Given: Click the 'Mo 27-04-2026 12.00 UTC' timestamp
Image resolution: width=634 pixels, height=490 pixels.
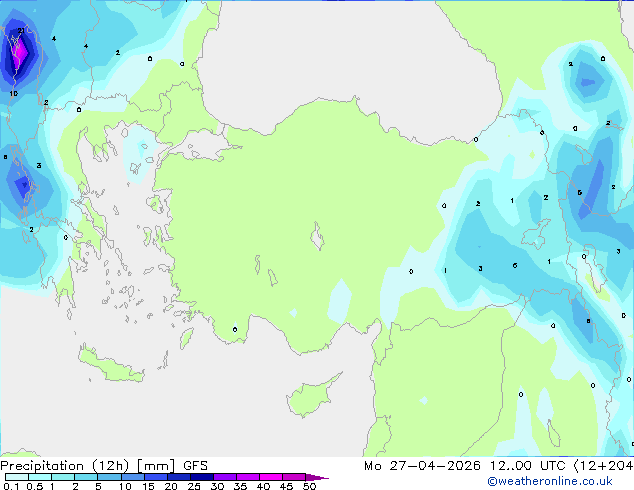Looking at the screenshot, I should pyautogui.click(x=464, y=466).
